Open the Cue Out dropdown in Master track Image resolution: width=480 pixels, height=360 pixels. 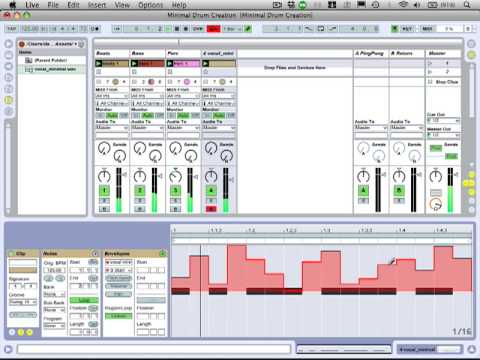point(443,120)
